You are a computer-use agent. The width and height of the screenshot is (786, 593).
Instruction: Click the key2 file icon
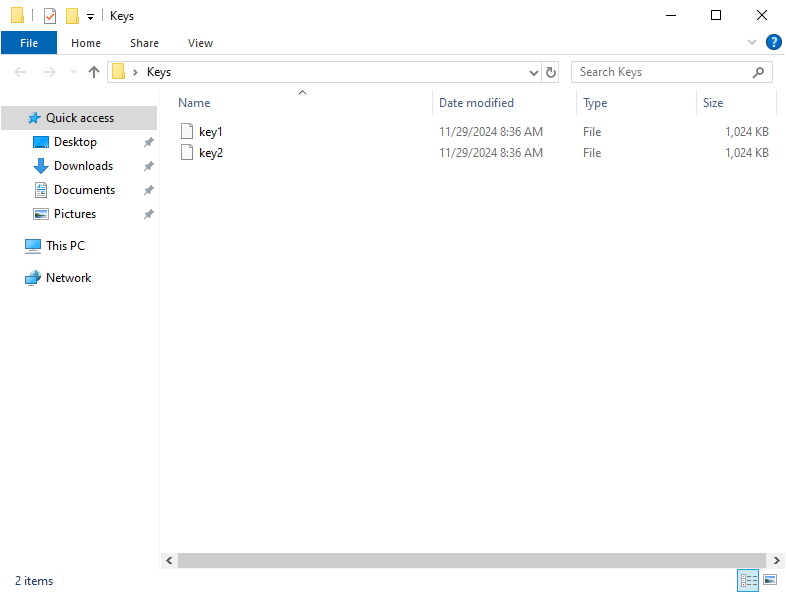coord(187,152)
